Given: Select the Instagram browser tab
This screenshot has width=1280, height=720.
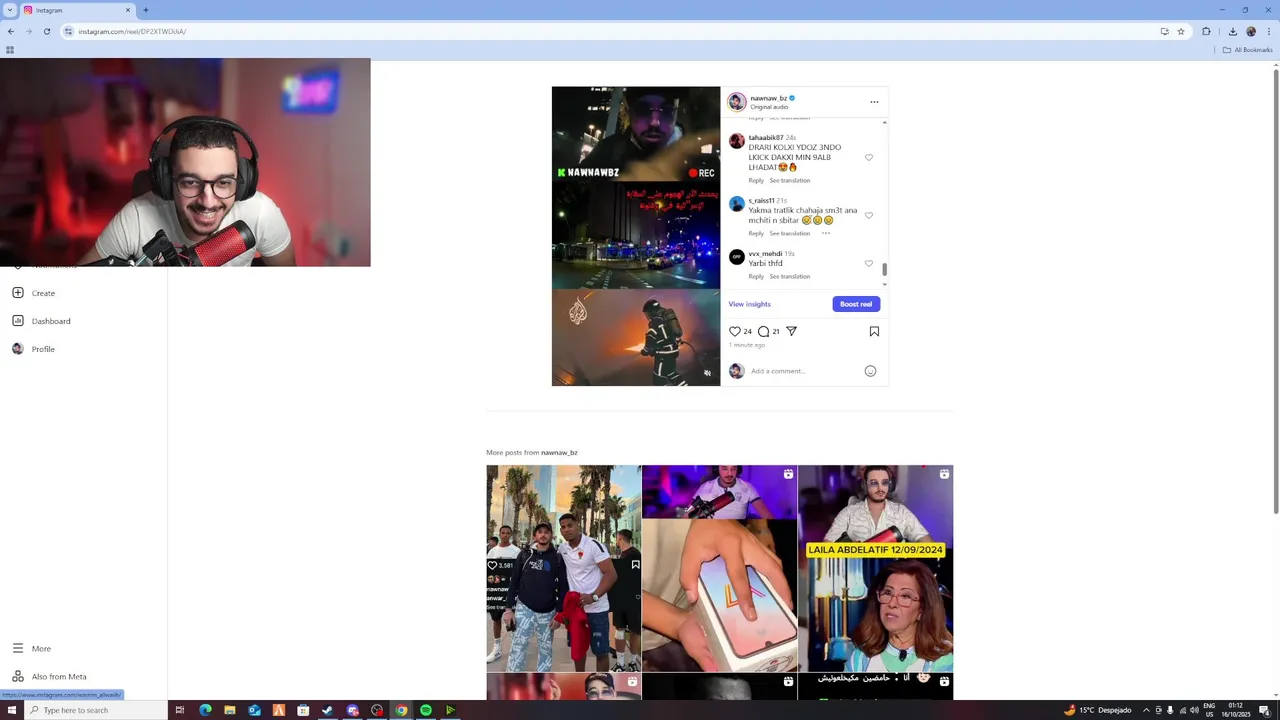Looking at the screenshot, I should [76, 10].
